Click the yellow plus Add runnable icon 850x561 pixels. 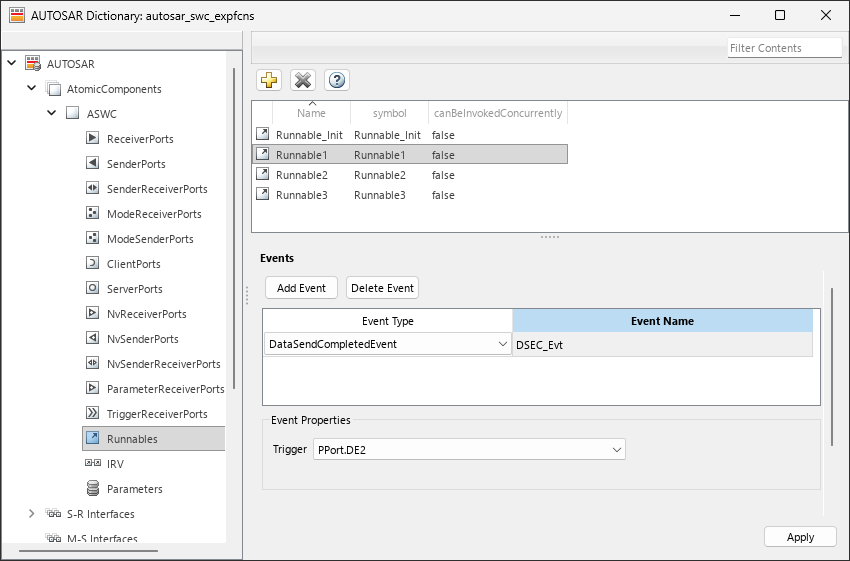click(269, 80)
